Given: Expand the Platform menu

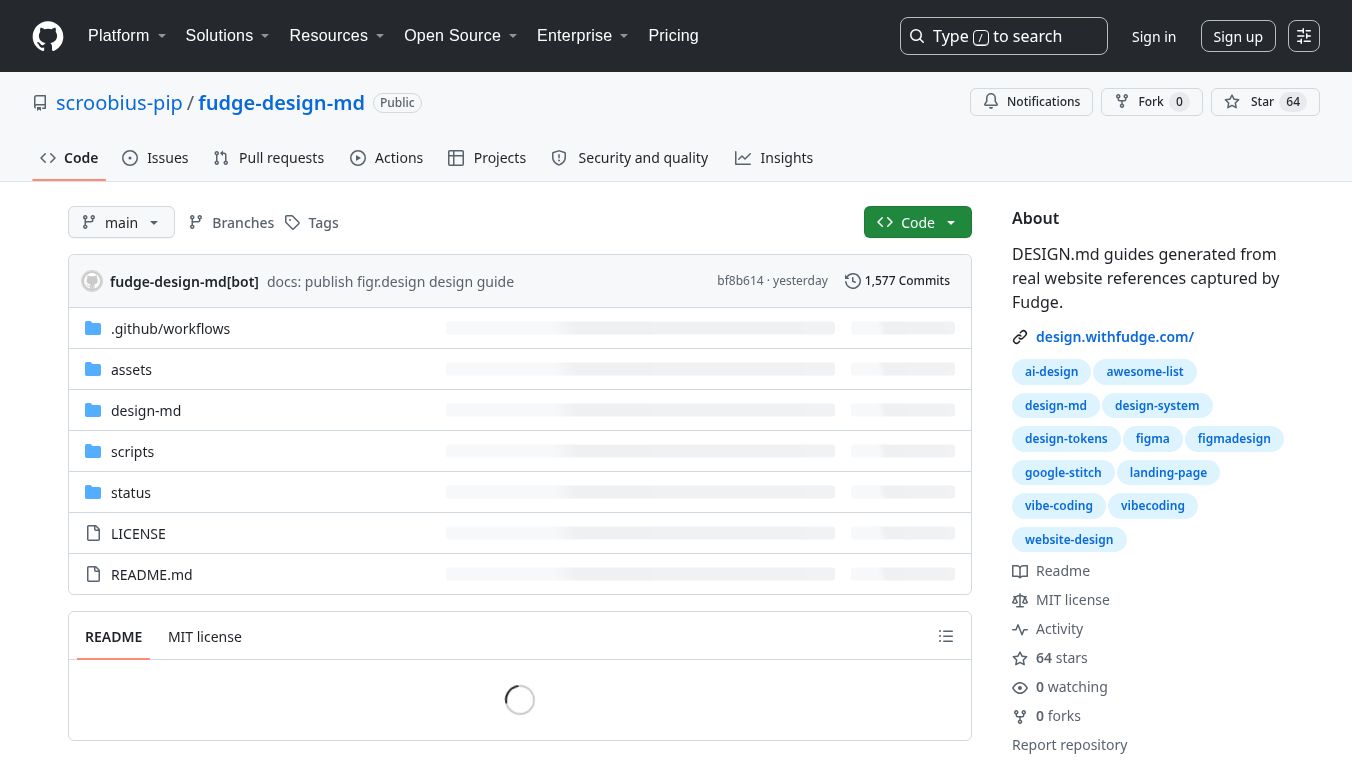Looking at the screenshot, I should click(x=127, y=36).
